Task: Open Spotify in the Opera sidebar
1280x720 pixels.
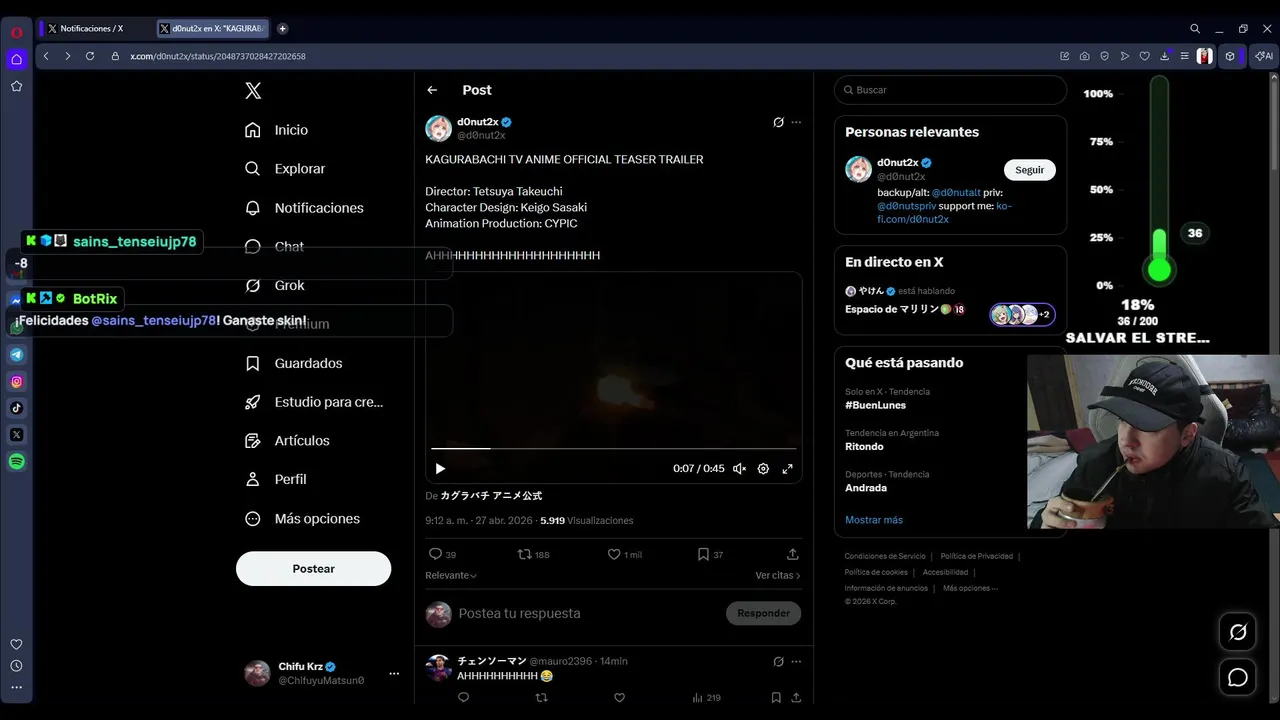Action: point(17,461)
